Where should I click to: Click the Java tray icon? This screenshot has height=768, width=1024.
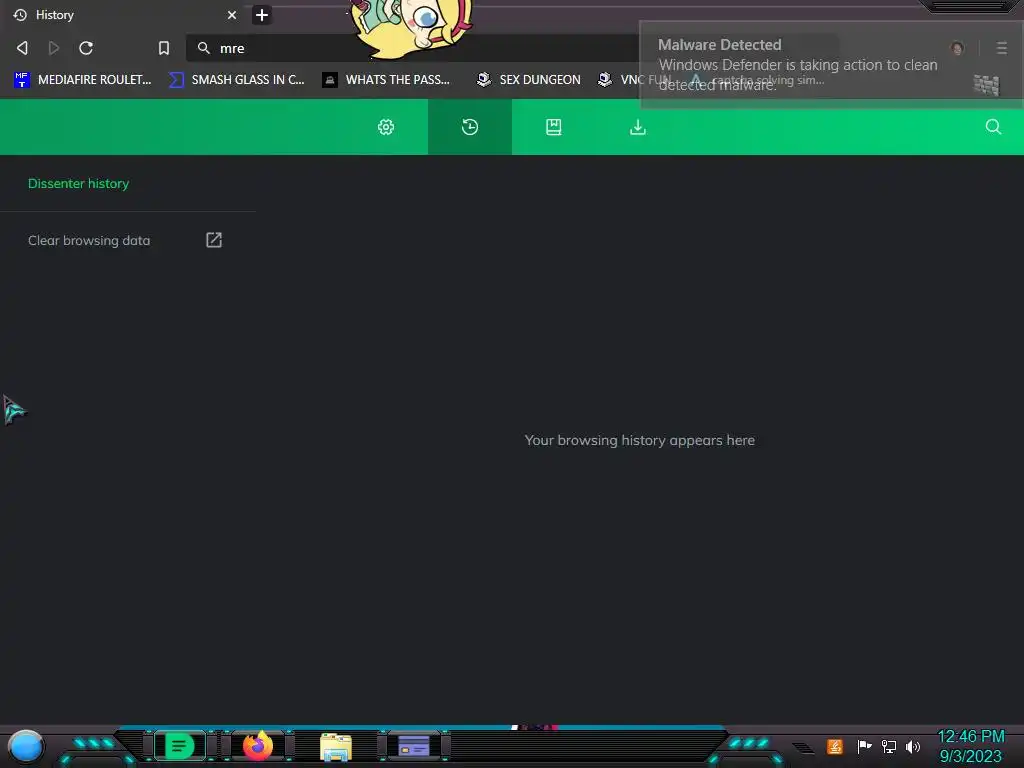point(835,746)
